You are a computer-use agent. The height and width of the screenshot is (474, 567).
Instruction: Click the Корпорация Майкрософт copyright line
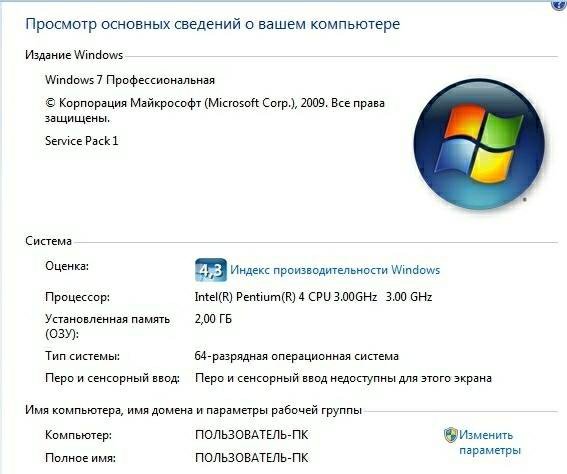pyautogui.click(x=215, y=111)
